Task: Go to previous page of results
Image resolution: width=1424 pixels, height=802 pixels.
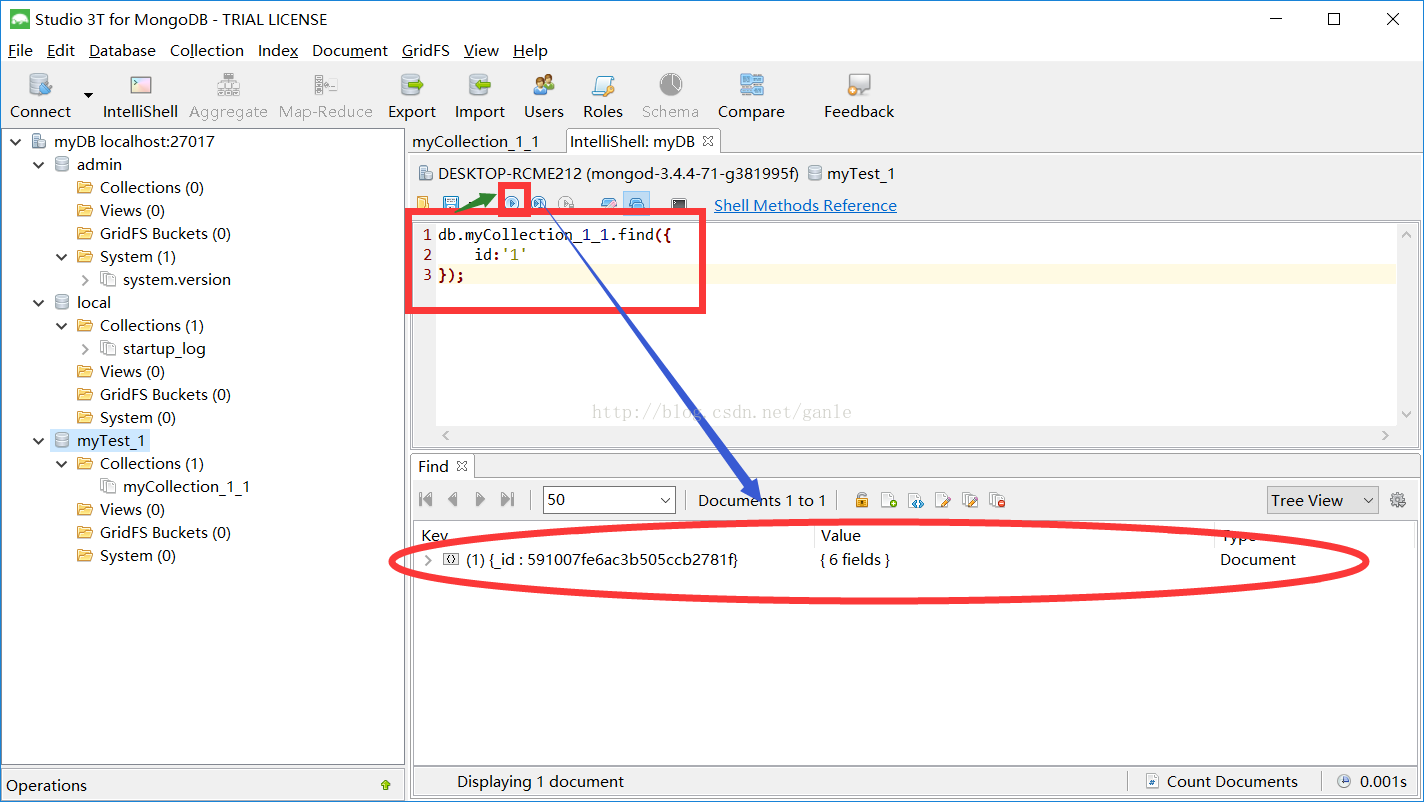Action: pyautogui.click(x=453, y=500)
